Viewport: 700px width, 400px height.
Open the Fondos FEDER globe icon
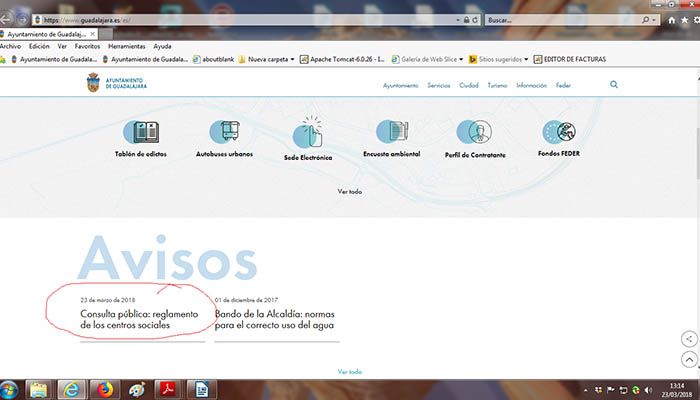(559, 132)
